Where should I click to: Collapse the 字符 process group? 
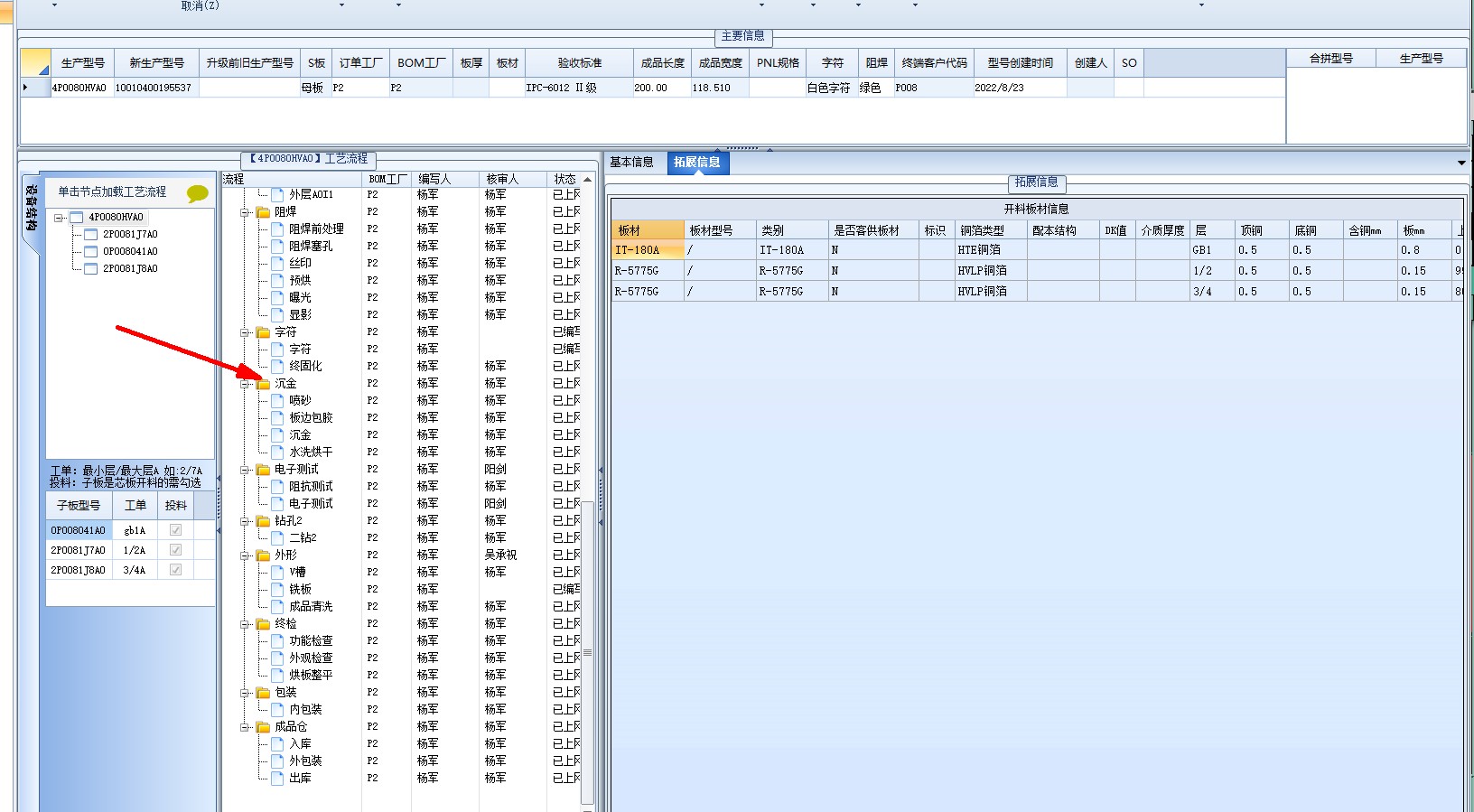pos(245,332)
